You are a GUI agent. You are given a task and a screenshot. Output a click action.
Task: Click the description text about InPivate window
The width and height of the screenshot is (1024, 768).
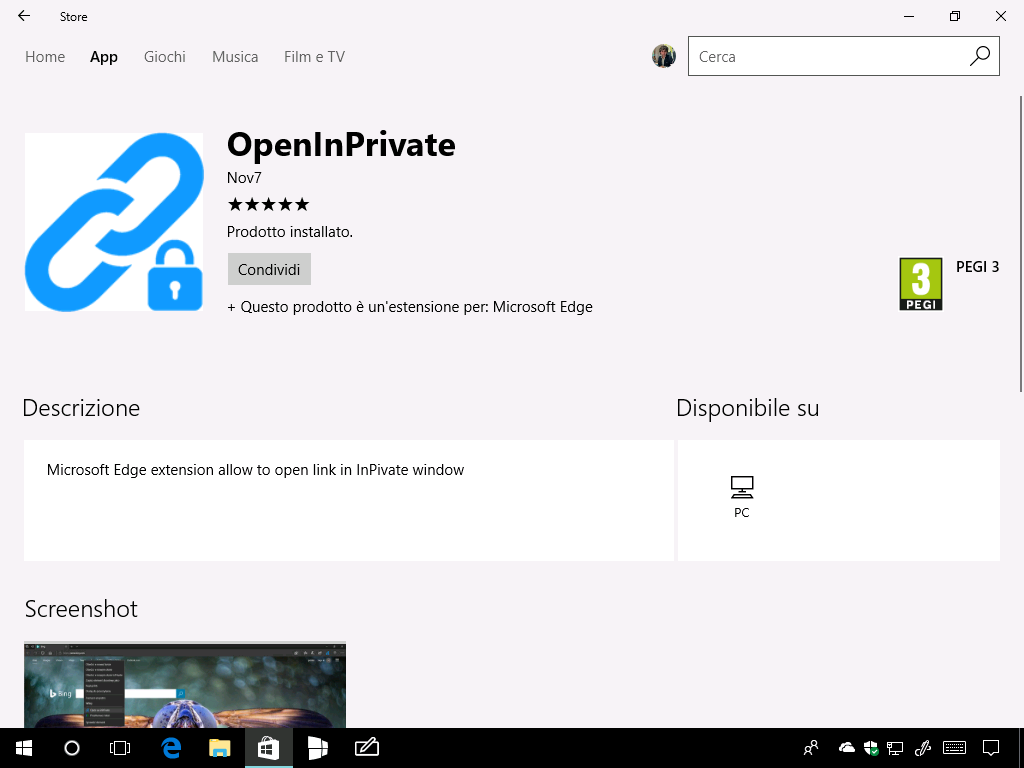click(x=255, y=470)
